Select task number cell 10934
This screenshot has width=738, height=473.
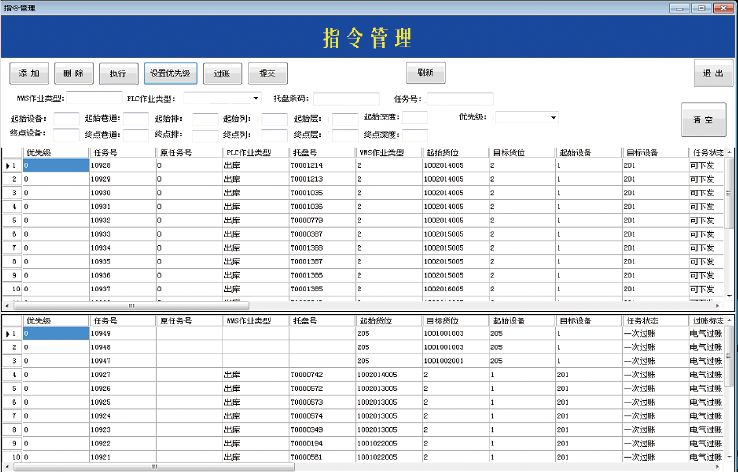point(122,248)
